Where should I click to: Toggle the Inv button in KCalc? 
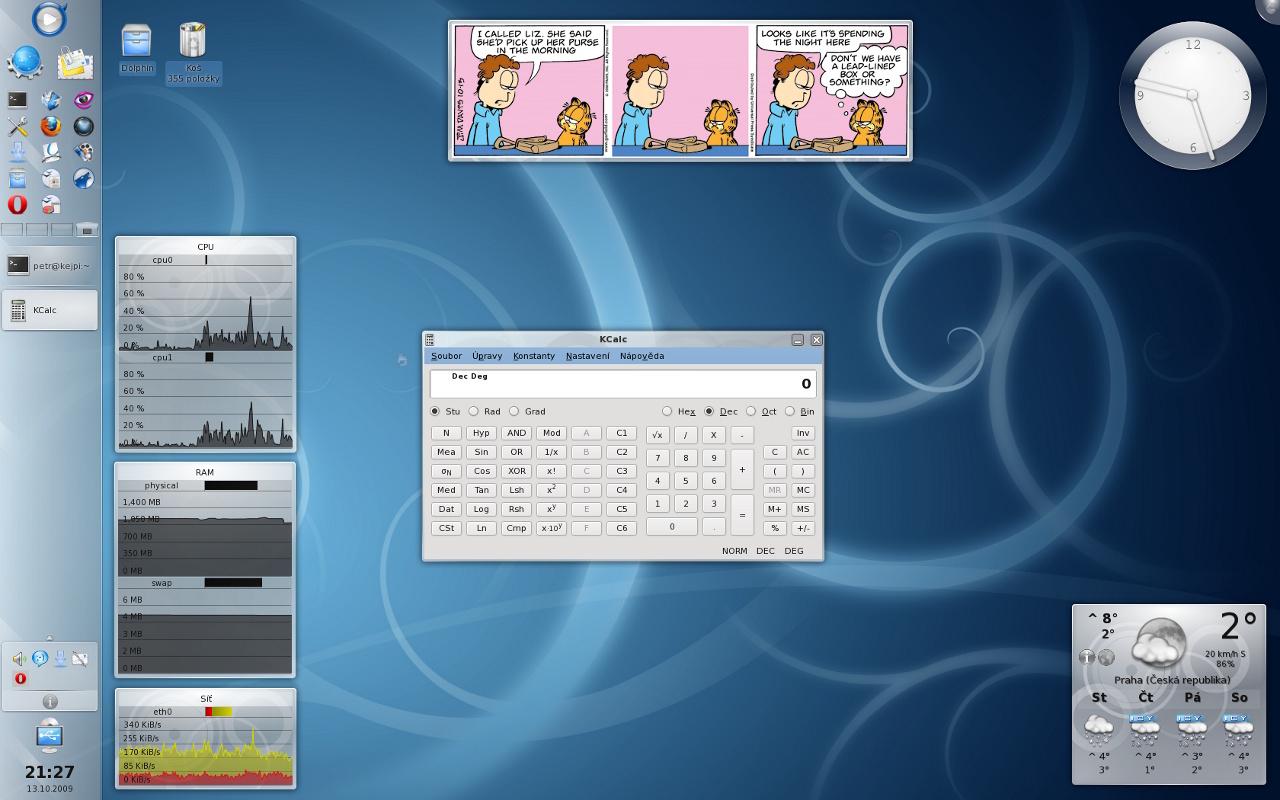point(803,433)
